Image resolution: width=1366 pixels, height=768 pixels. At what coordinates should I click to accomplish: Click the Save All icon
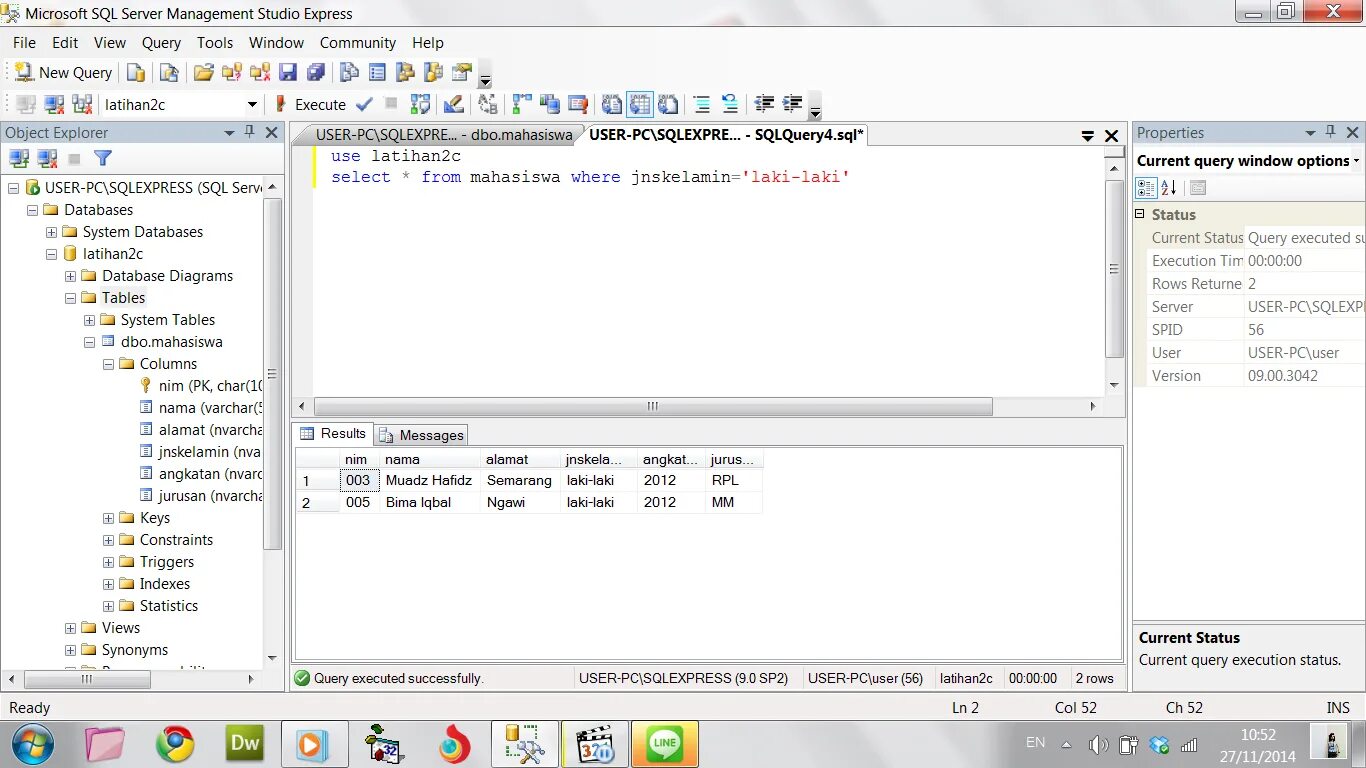(316, 72)
